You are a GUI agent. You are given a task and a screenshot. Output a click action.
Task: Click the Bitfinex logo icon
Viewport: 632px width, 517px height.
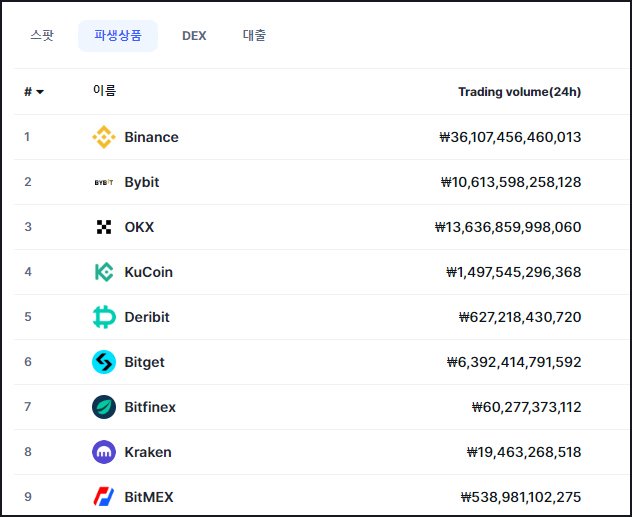tap(104, 407)
